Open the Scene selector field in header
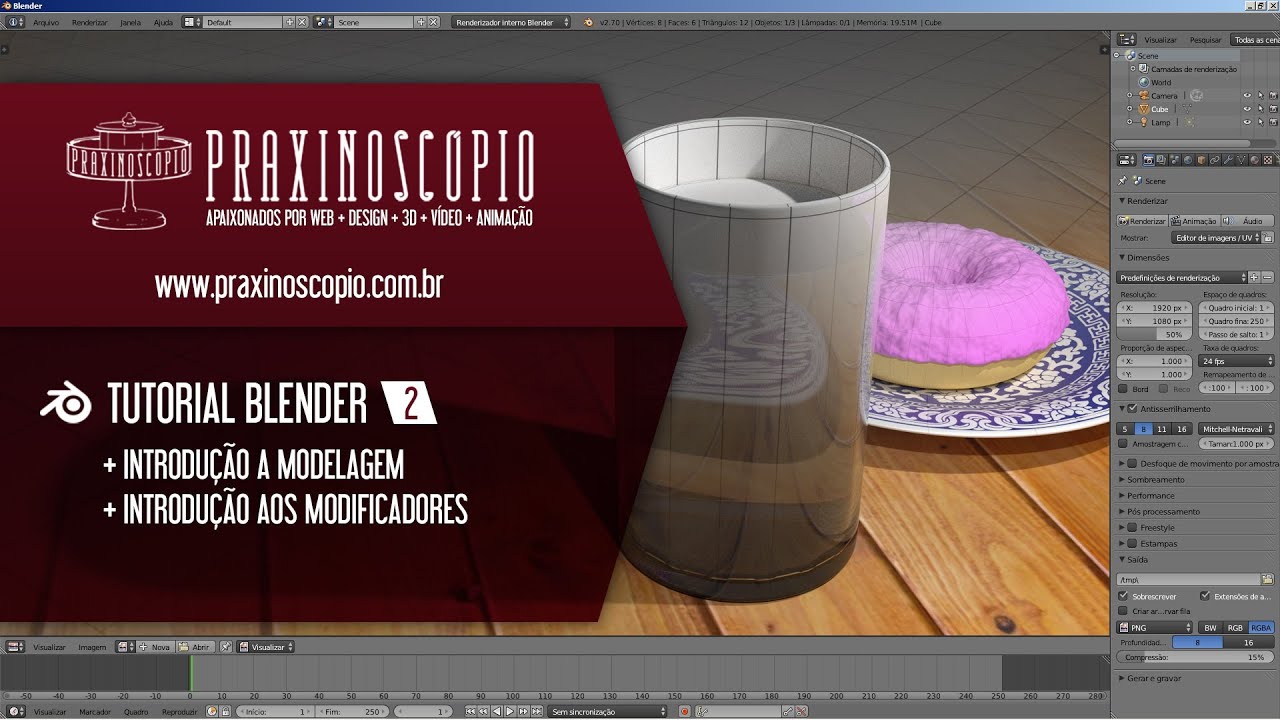Screen dimensions: 1280x720 374,22
